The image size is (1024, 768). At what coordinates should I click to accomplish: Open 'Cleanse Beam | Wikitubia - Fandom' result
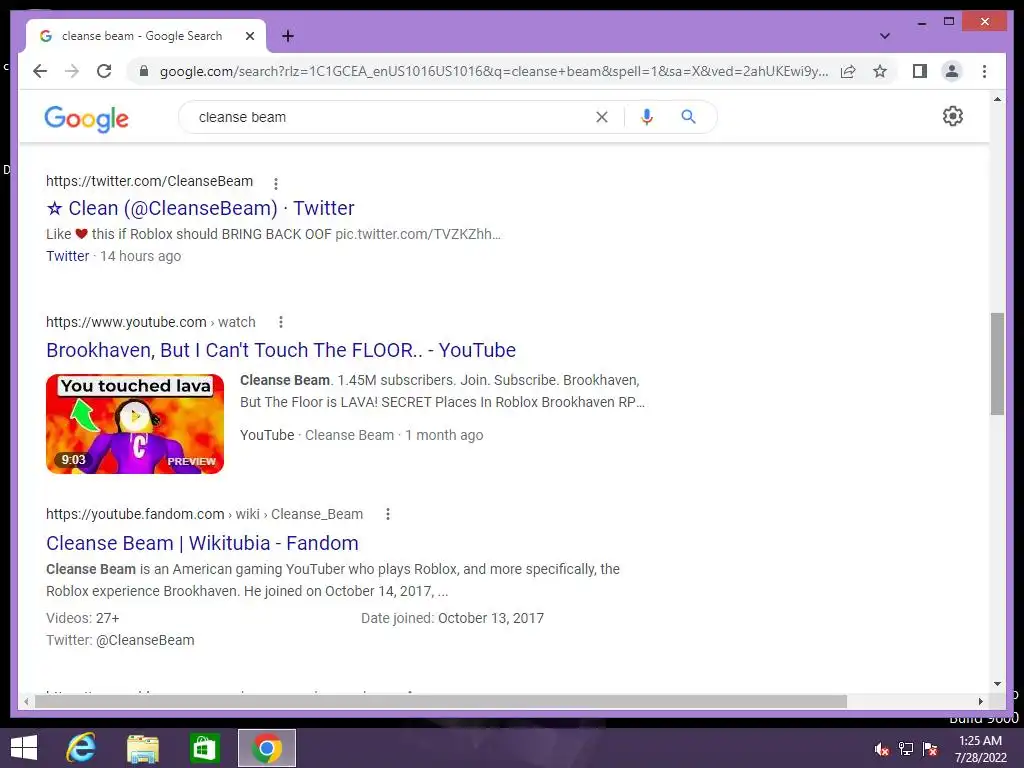click(202, 543)
